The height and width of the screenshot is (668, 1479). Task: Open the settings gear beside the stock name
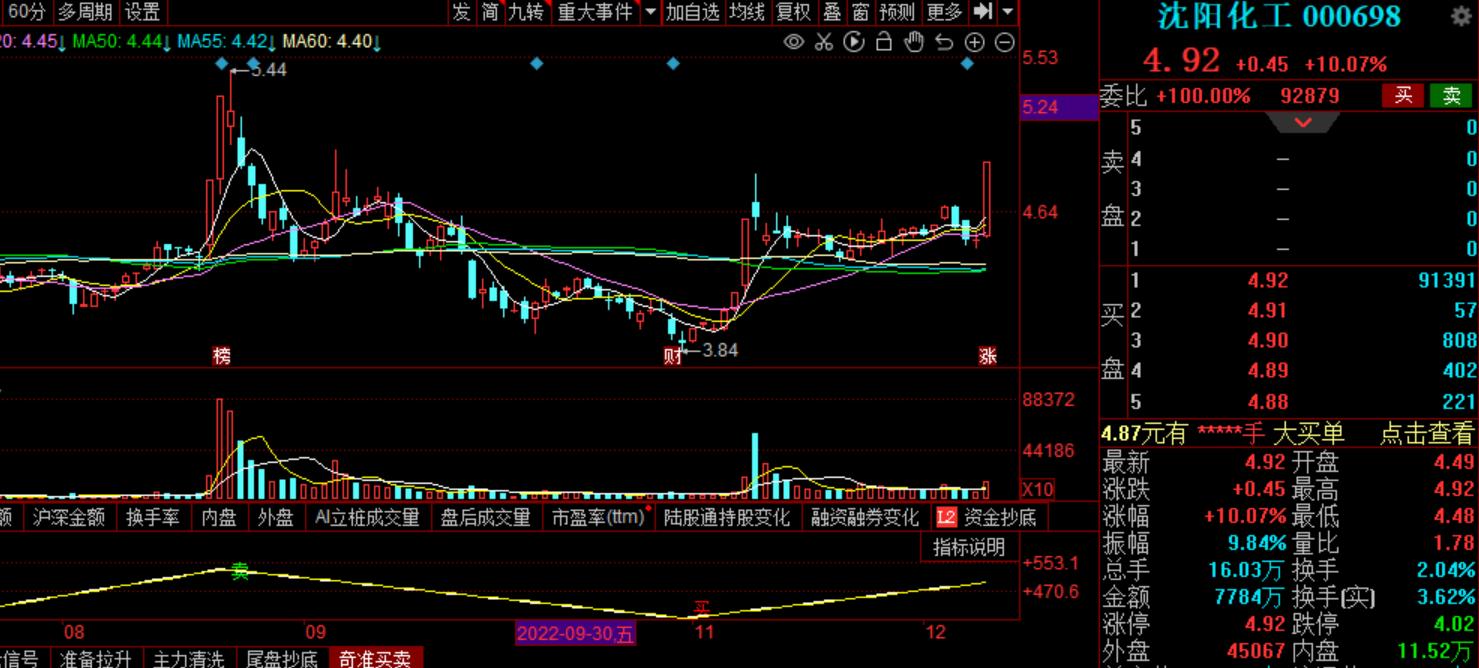pos(1460,16)
